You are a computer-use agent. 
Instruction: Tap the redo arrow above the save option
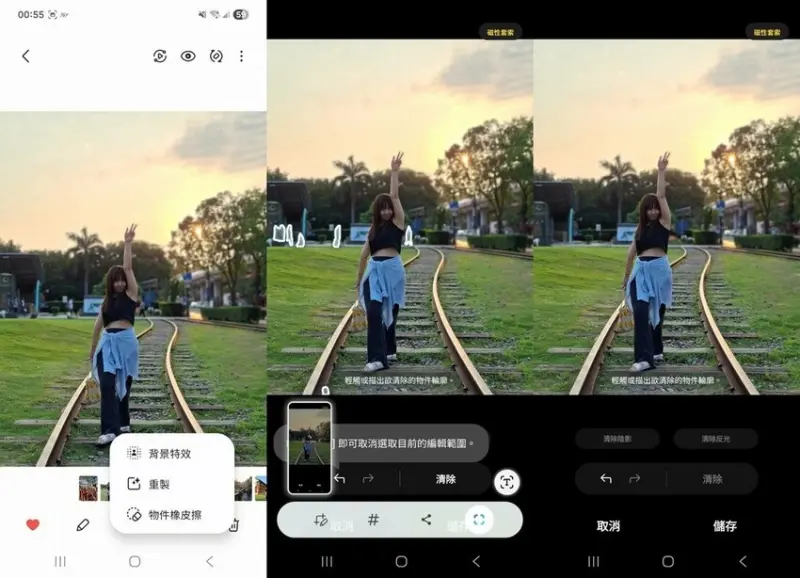coord(633,478)
